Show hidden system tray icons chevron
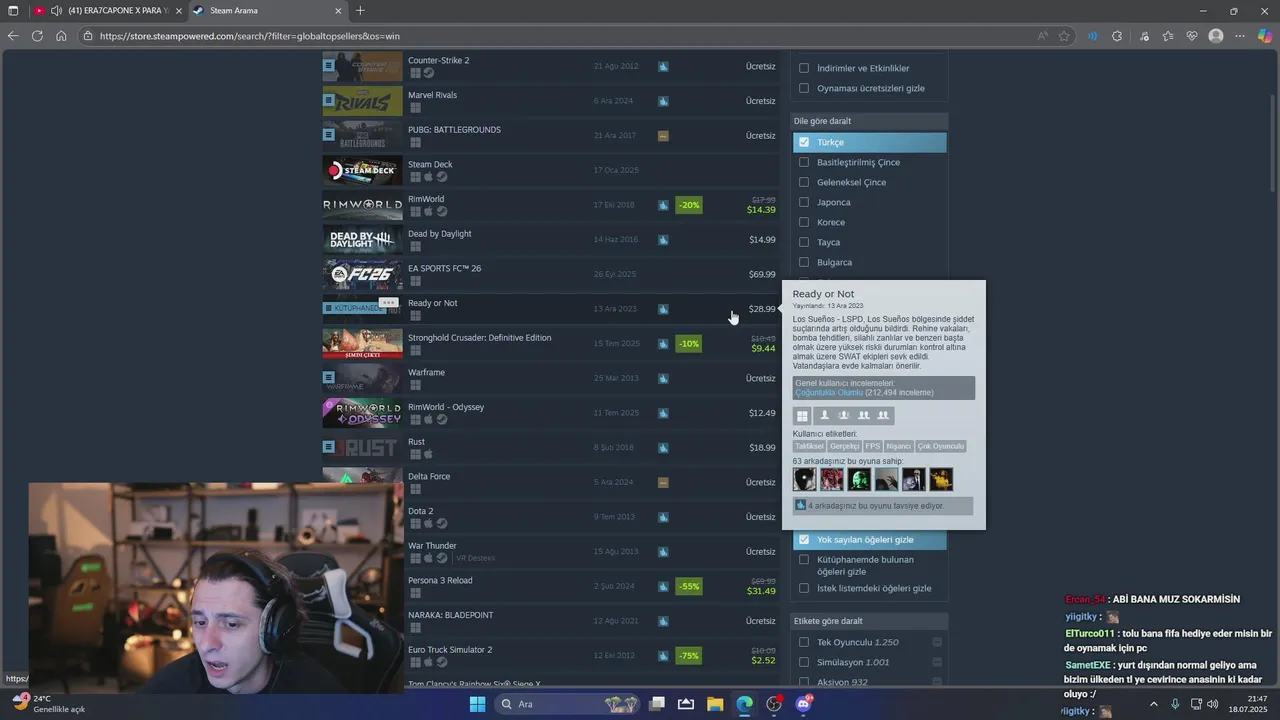The image size is (1280, 720). point(1153,704)
